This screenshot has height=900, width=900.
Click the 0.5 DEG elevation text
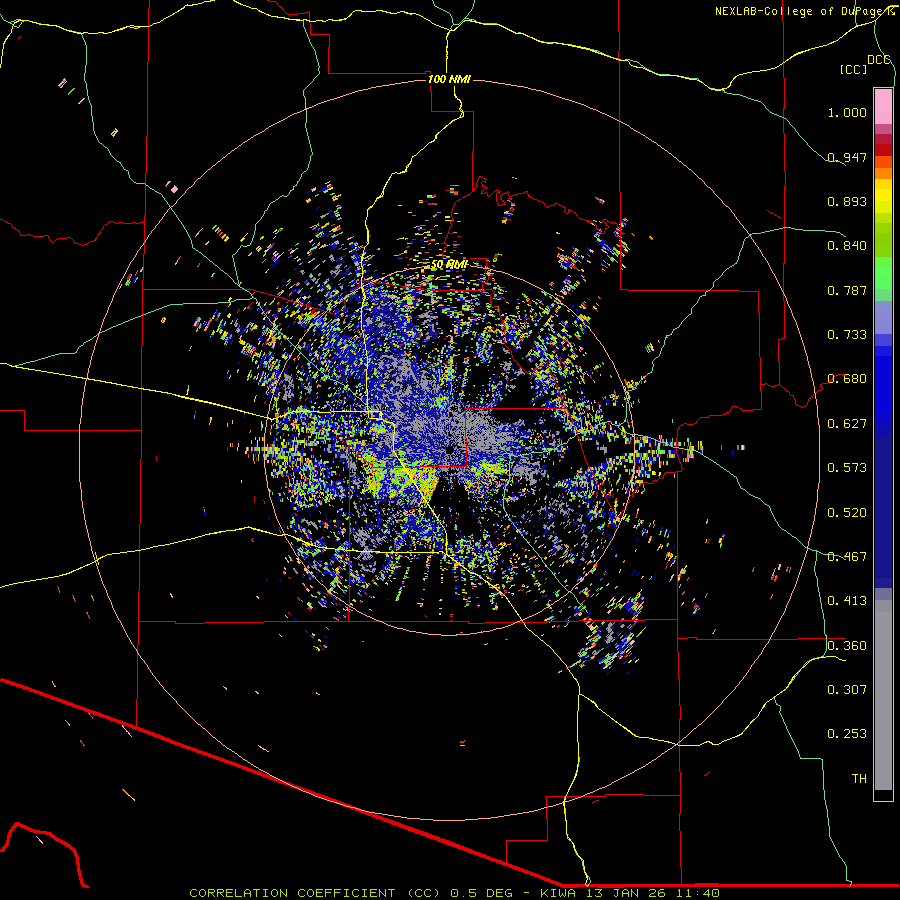[480, 893]
